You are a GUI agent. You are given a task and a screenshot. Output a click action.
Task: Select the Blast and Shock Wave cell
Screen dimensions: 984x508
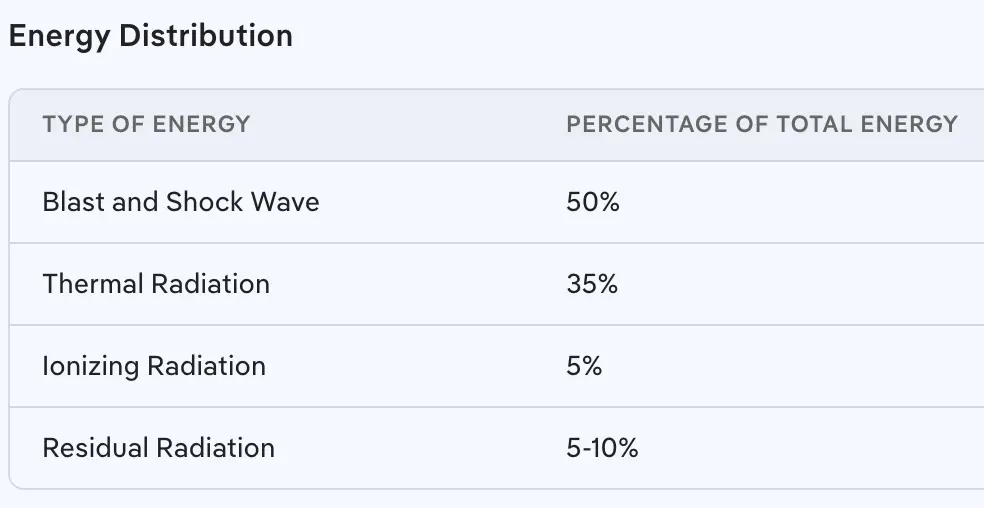(x=181, y=202)
